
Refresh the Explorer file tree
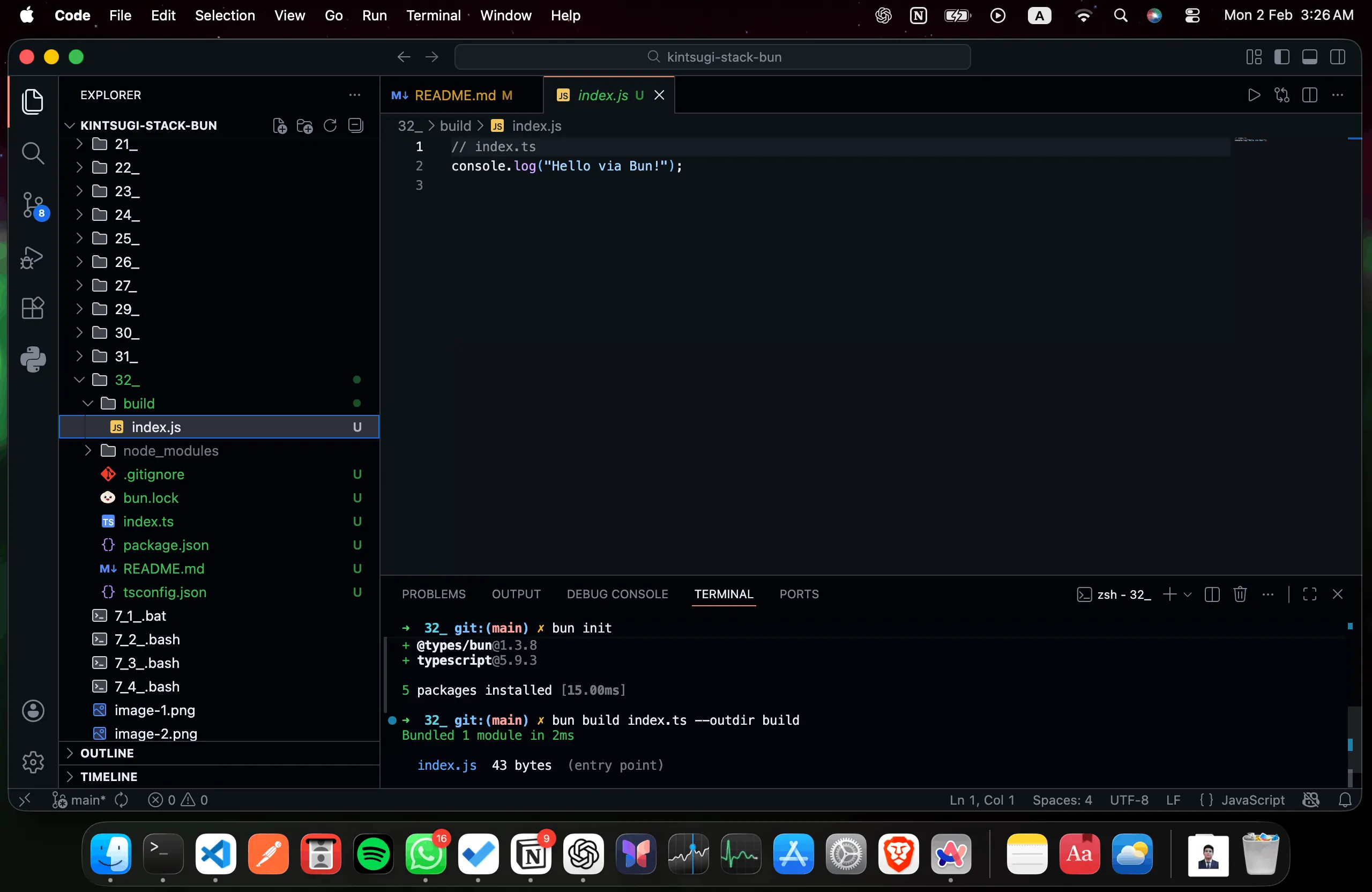[330, 125]
